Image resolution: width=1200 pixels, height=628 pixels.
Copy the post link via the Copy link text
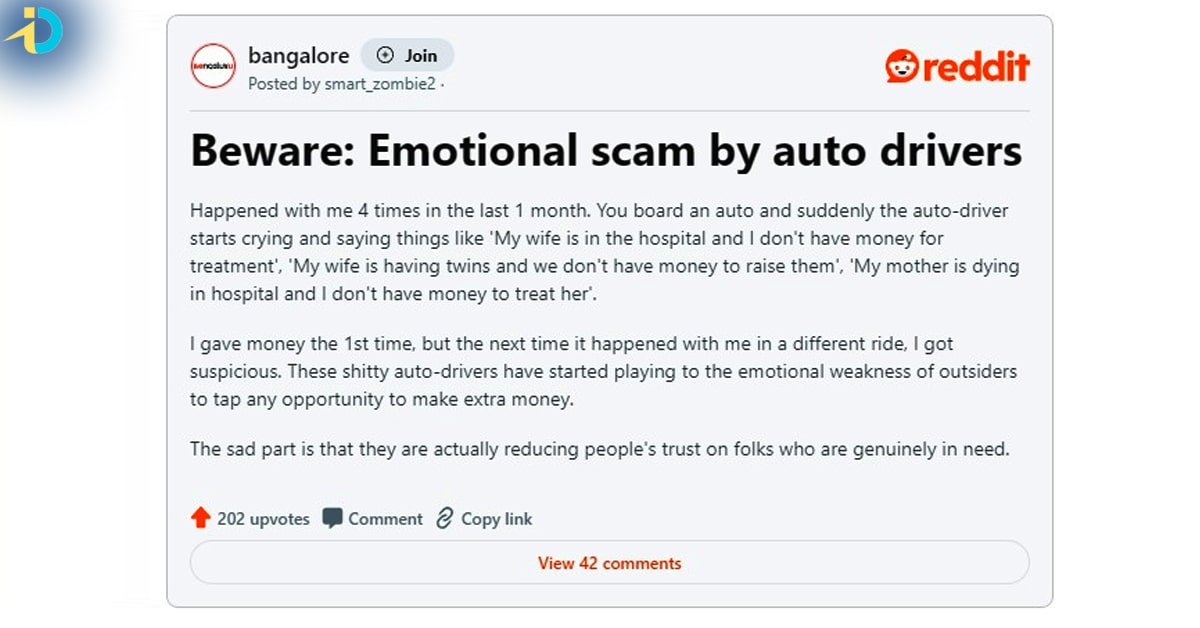pyautogui.click(x=496, y=519)
